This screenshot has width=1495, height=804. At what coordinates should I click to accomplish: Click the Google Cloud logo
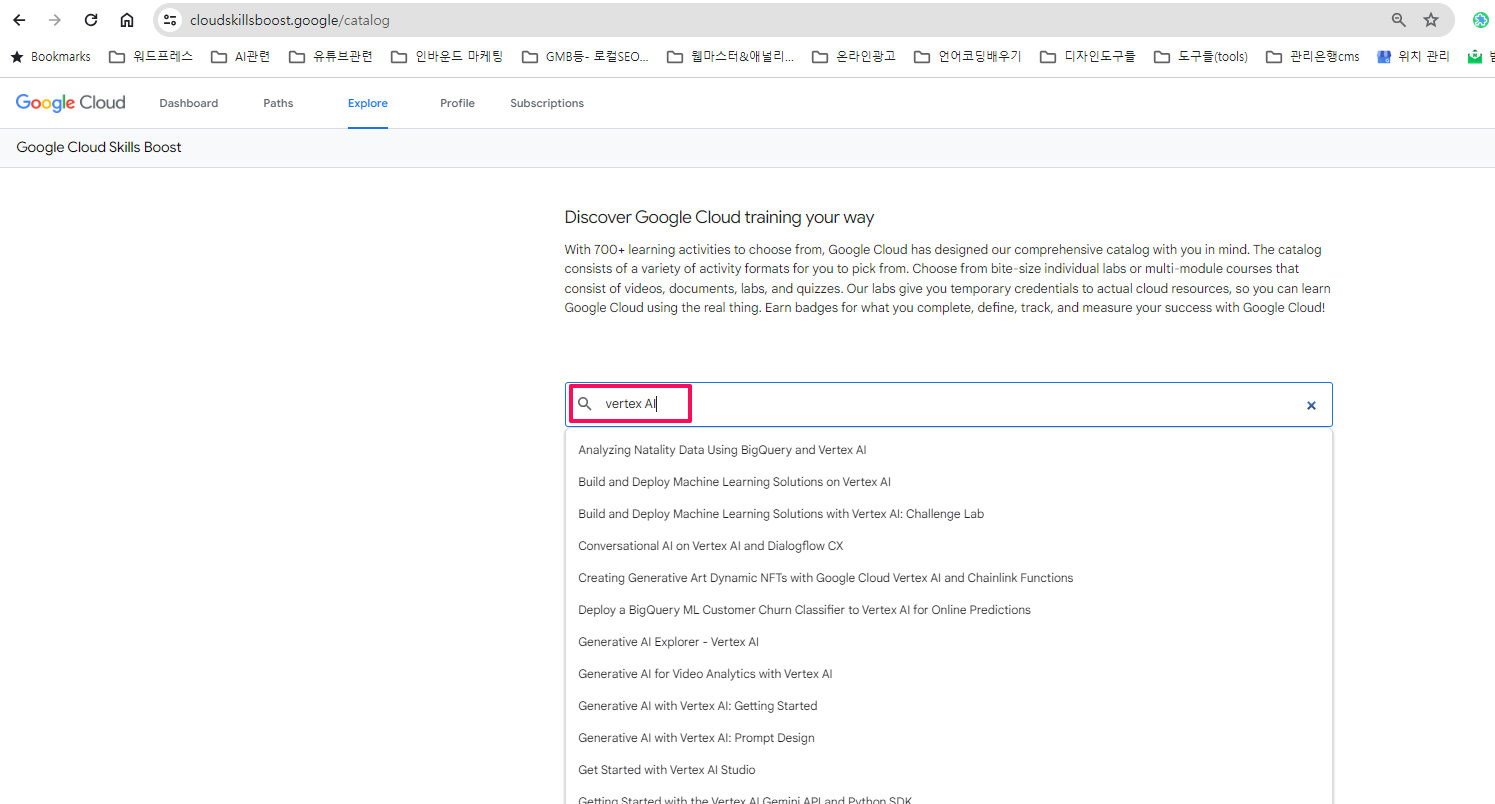point(71,103)
